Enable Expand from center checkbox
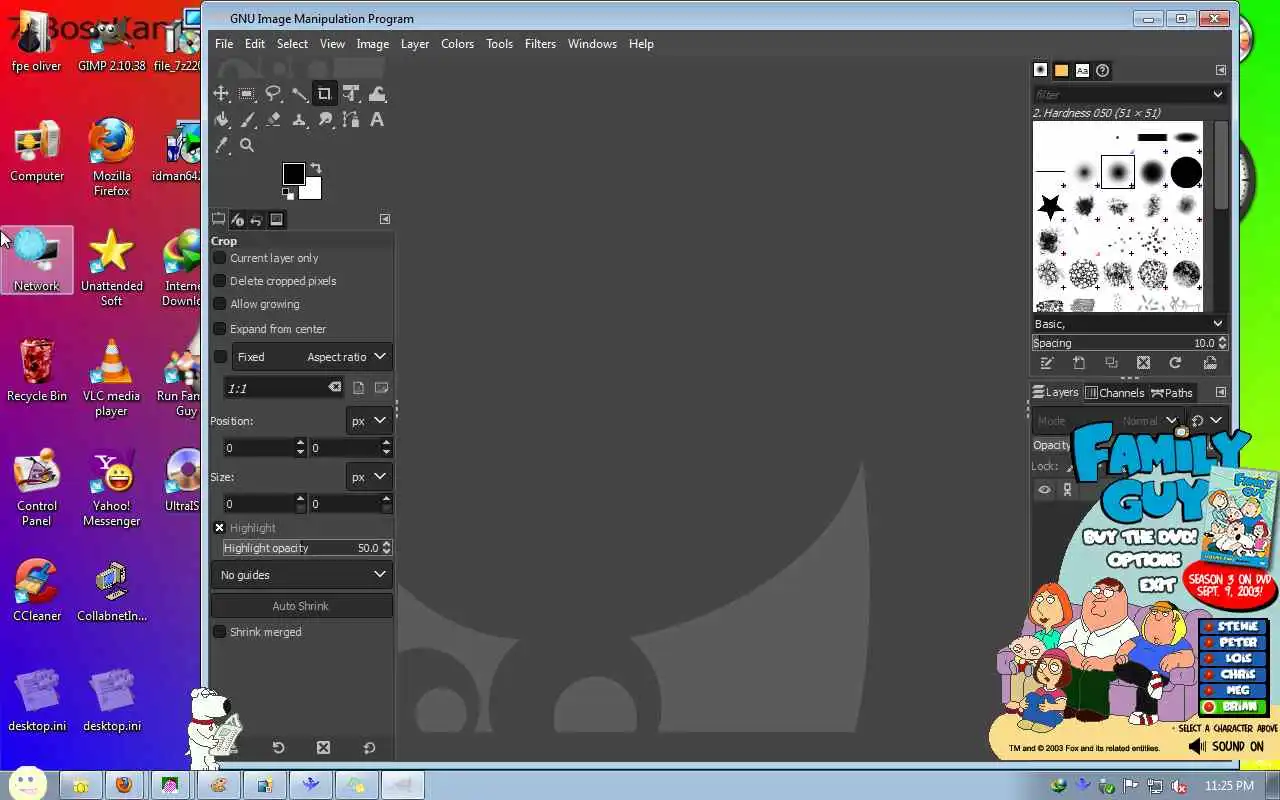This screenshot has width=1280, height=800. [x=220, y=329]
